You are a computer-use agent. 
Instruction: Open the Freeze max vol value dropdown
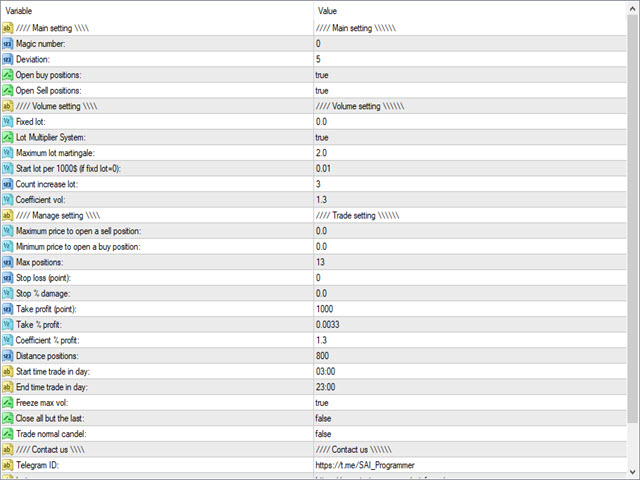[x=470, y=403]
